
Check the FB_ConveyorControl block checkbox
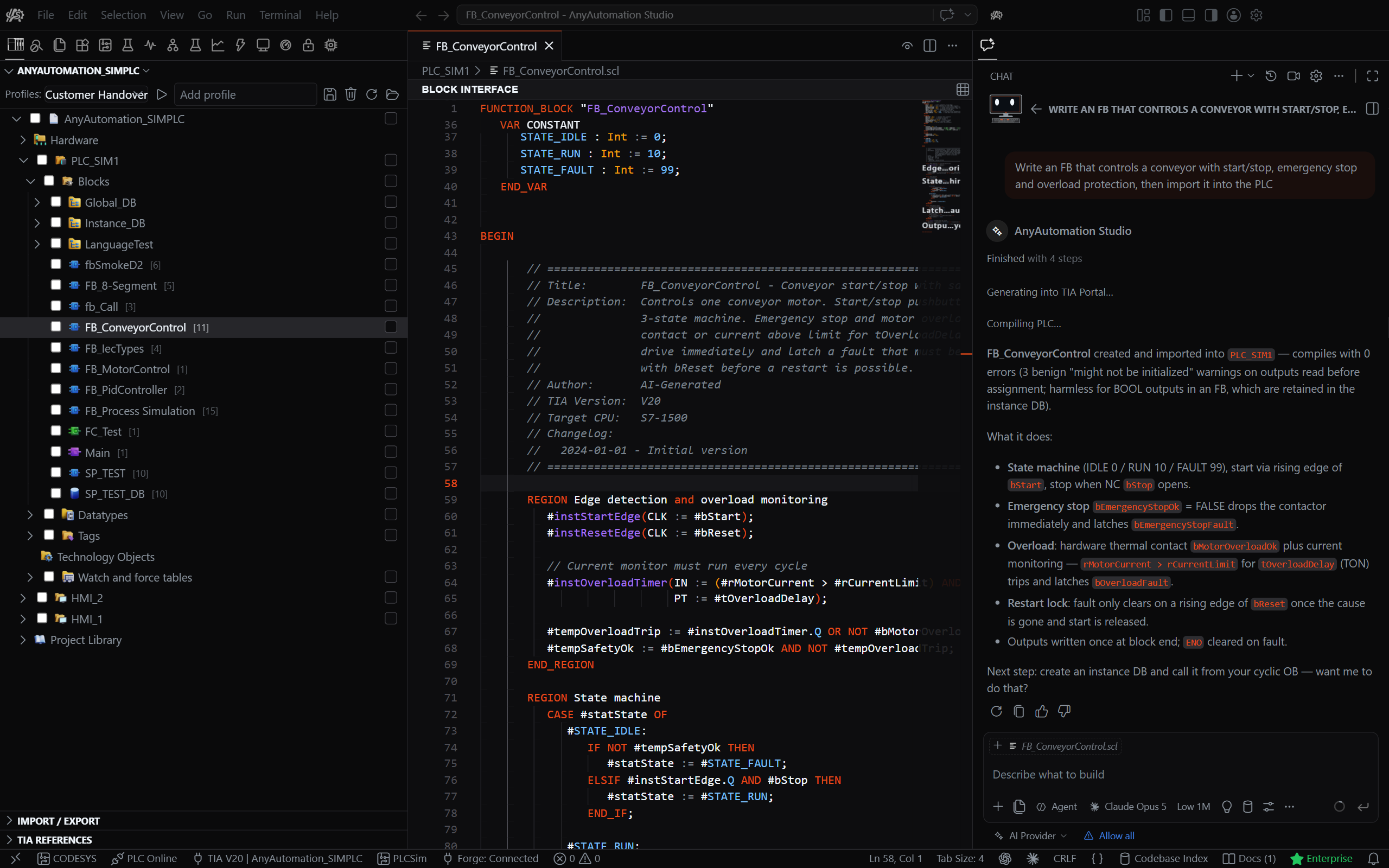tap(56, 327)
